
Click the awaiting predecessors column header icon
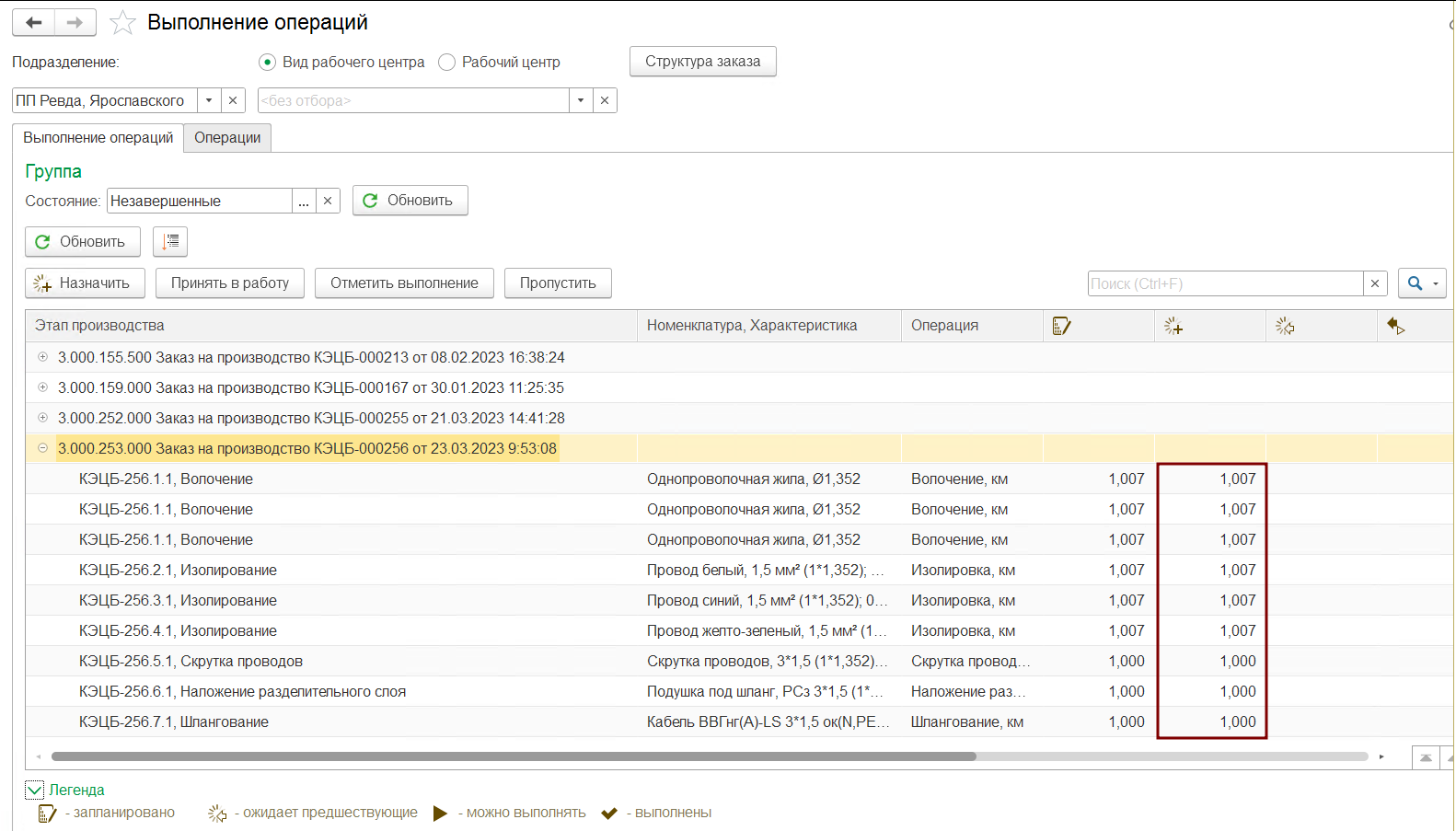[1285, 326]
